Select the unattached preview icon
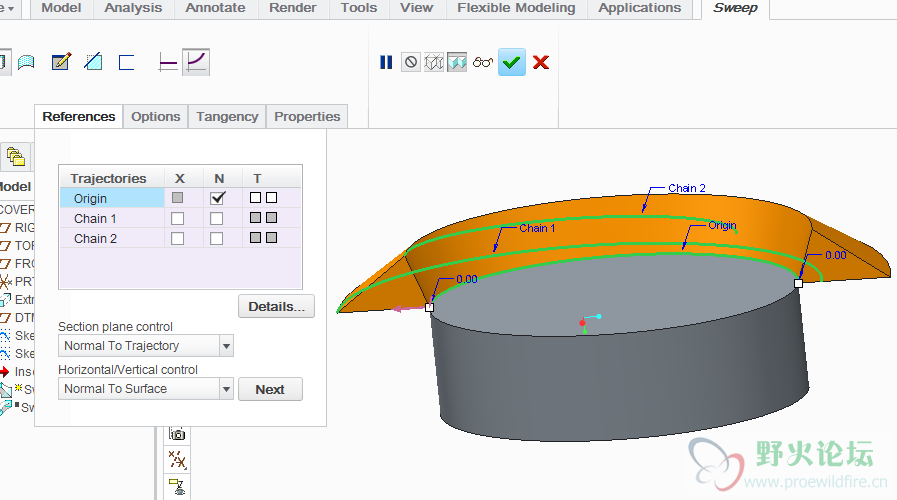Screen dimensions: 897x500 (434, 62)
